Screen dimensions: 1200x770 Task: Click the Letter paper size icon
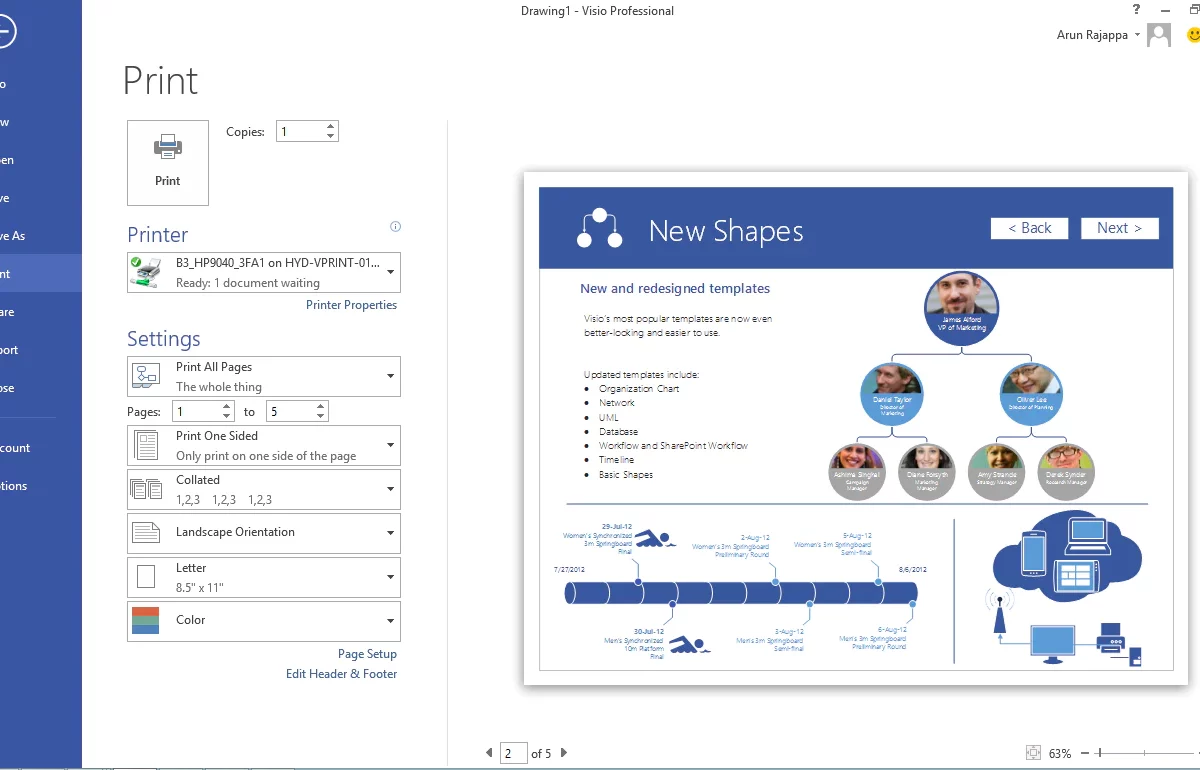point(146,577)
